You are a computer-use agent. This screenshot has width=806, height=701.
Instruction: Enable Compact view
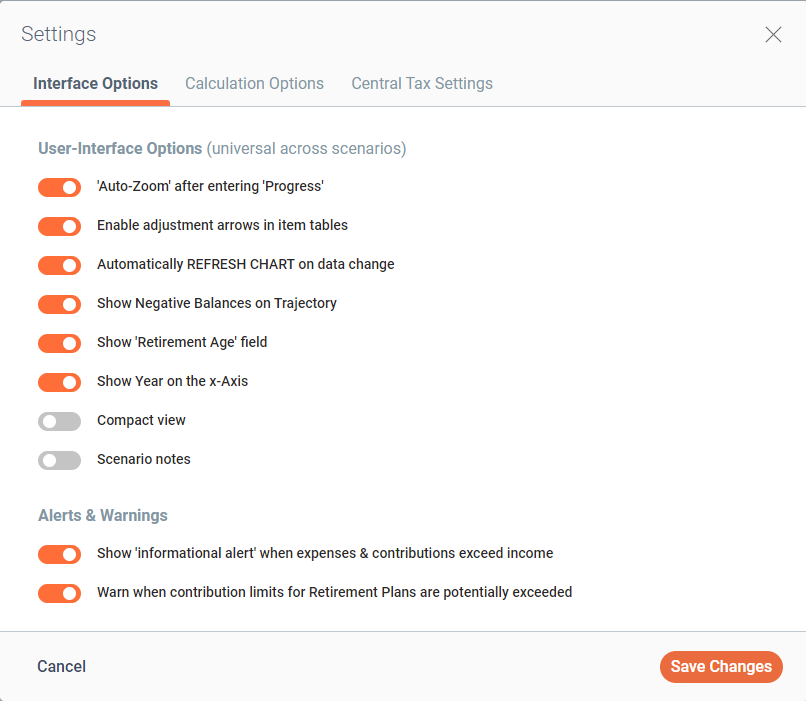(59, 421)
